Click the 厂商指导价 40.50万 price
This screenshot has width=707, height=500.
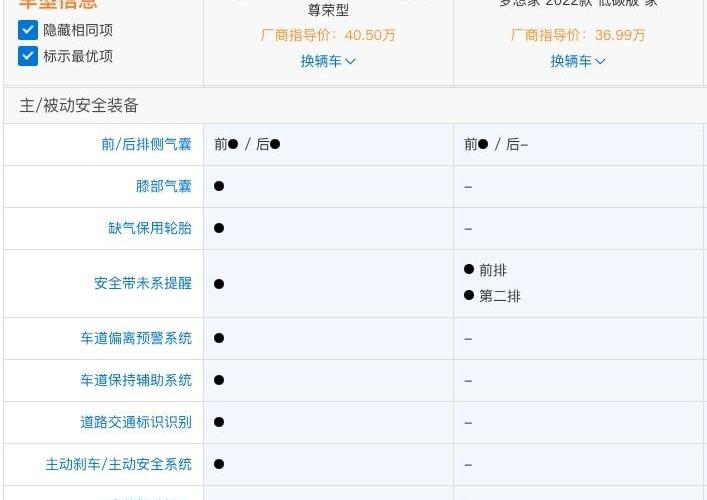pyautogui.click(x=328, y=35)
